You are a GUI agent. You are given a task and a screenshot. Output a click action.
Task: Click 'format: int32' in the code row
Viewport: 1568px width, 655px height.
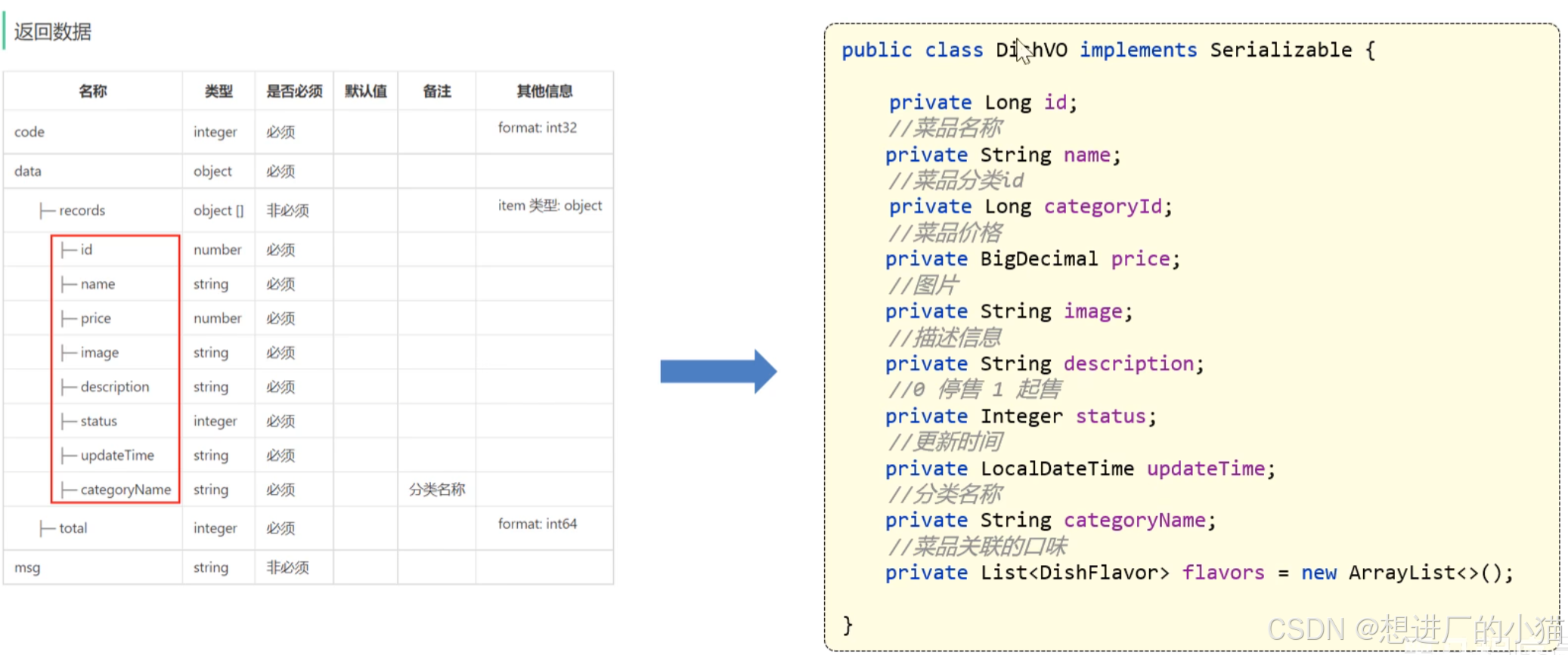coord(538,128)
